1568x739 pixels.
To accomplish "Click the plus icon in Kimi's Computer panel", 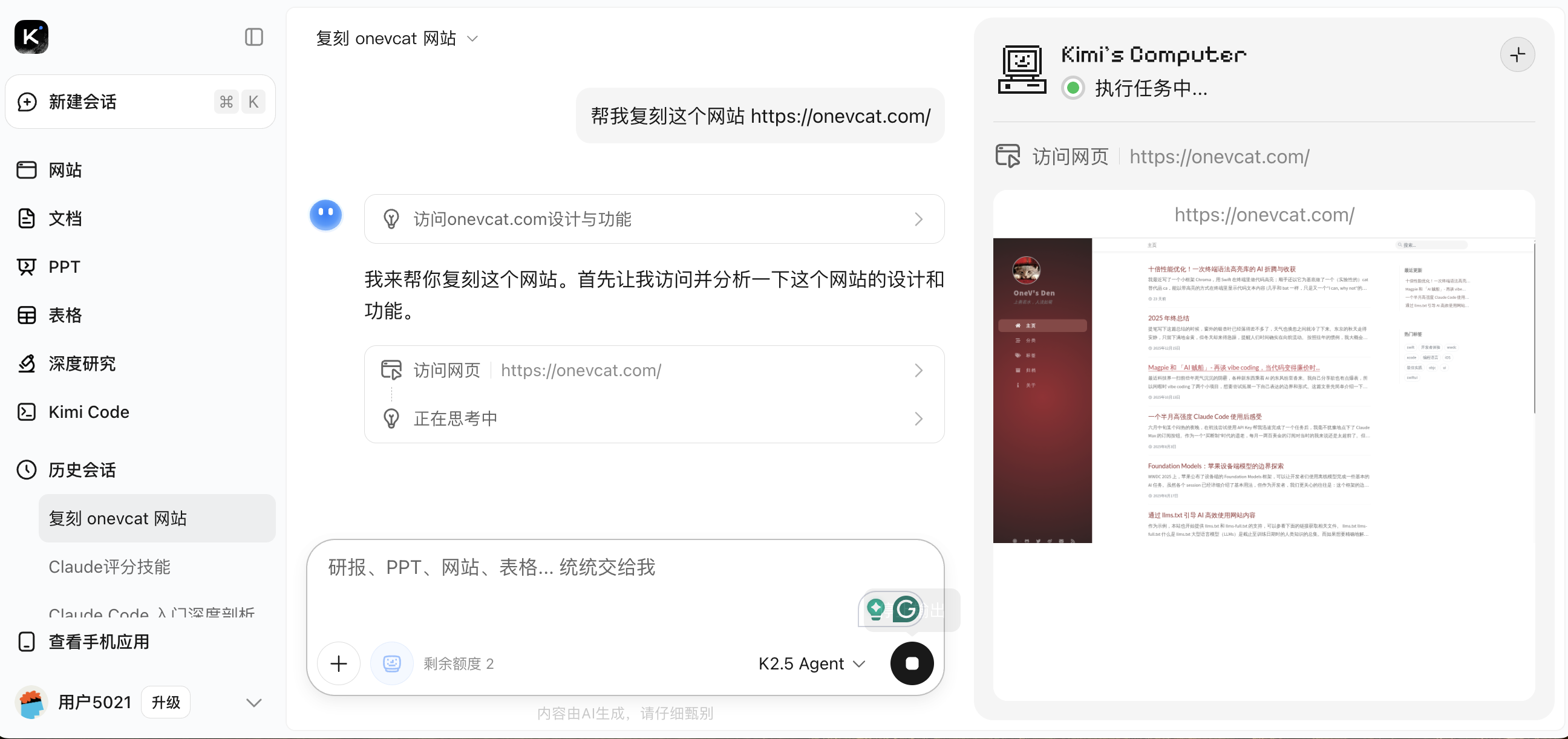I will click(x=1517, y=55).
